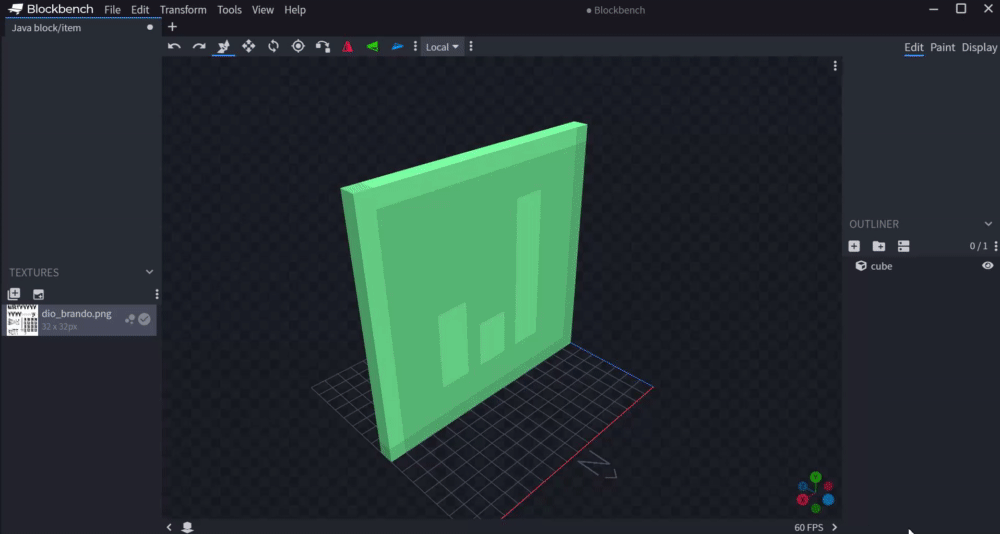Image resolution: width=1000 pixels, height=534 pixels.
Task: Click the unsaved dot on Java block/item tab
Action: [x=150, y=27]
